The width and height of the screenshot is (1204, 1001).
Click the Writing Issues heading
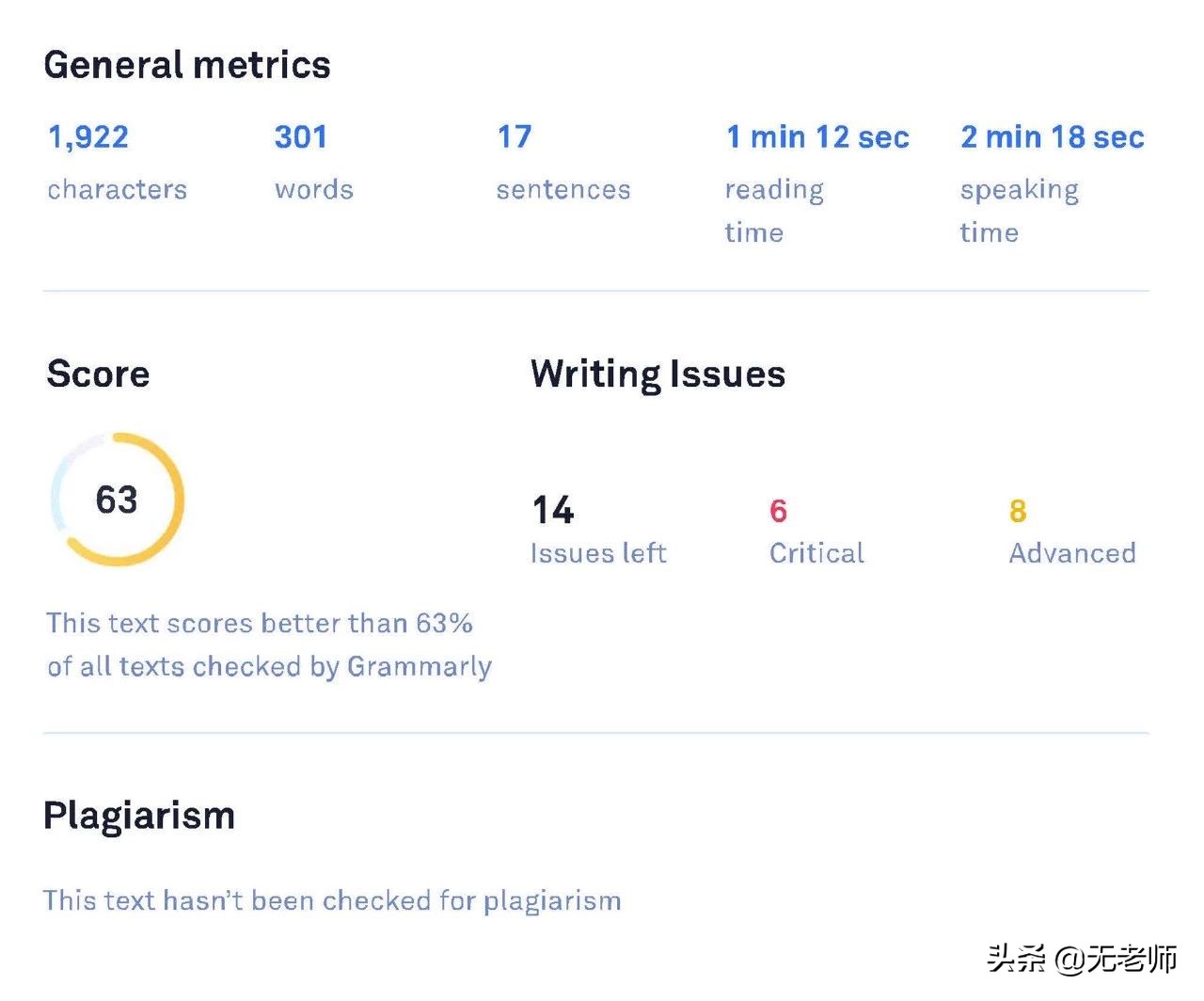click(x=657, y=373)
